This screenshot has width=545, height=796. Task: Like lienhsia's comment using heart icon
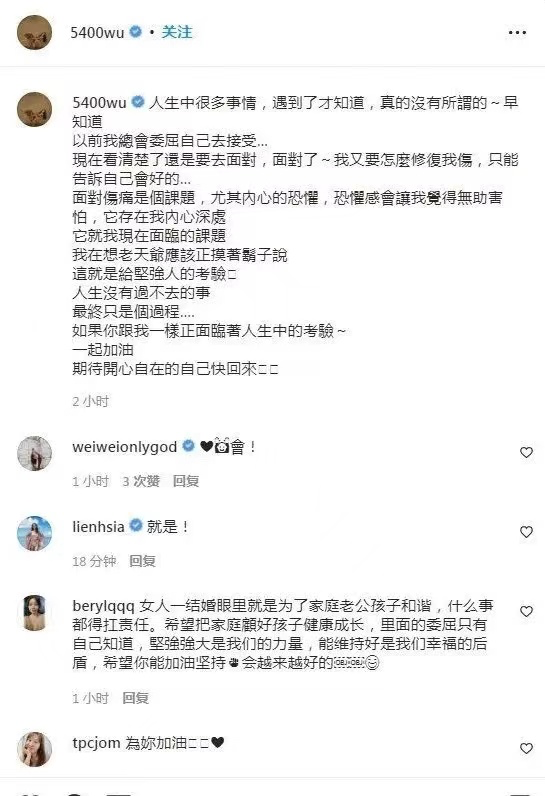[526, 532]
